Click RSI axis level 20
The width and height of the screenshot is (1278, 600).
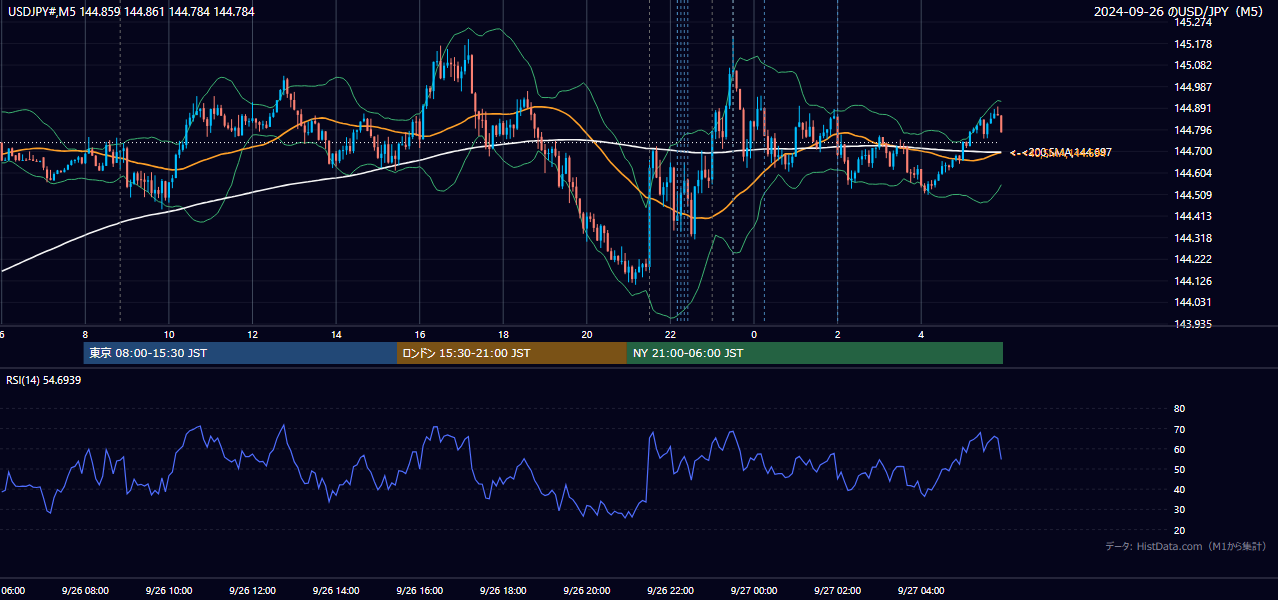(x=1180, y=530)
